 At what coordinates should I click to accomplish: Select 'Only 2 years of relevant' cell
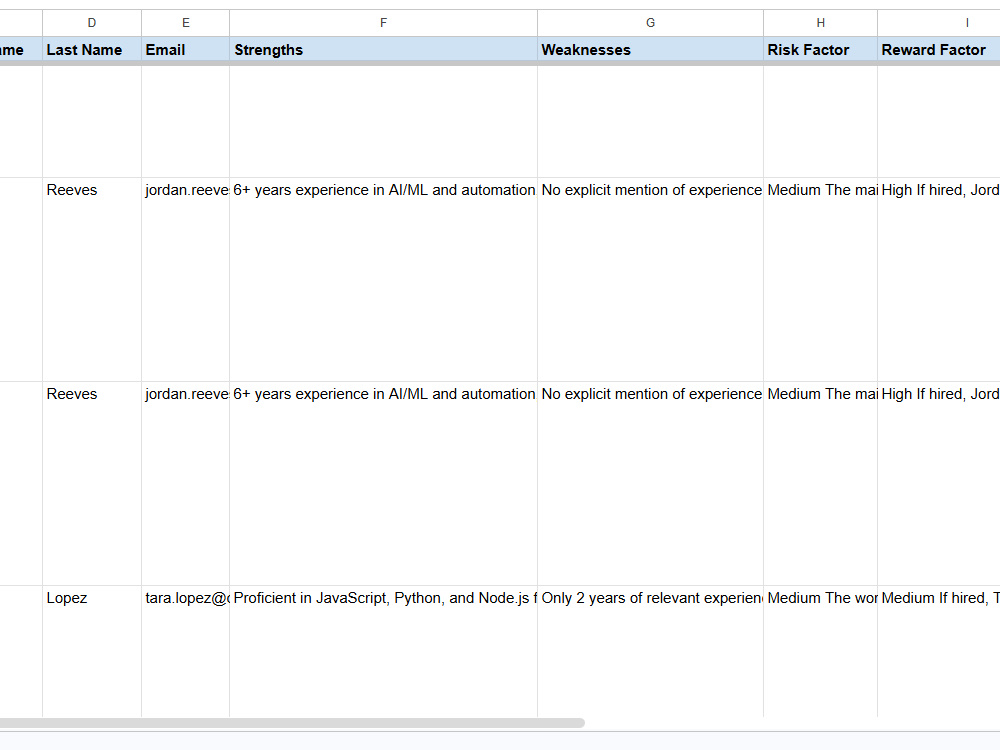coord(651,651)
